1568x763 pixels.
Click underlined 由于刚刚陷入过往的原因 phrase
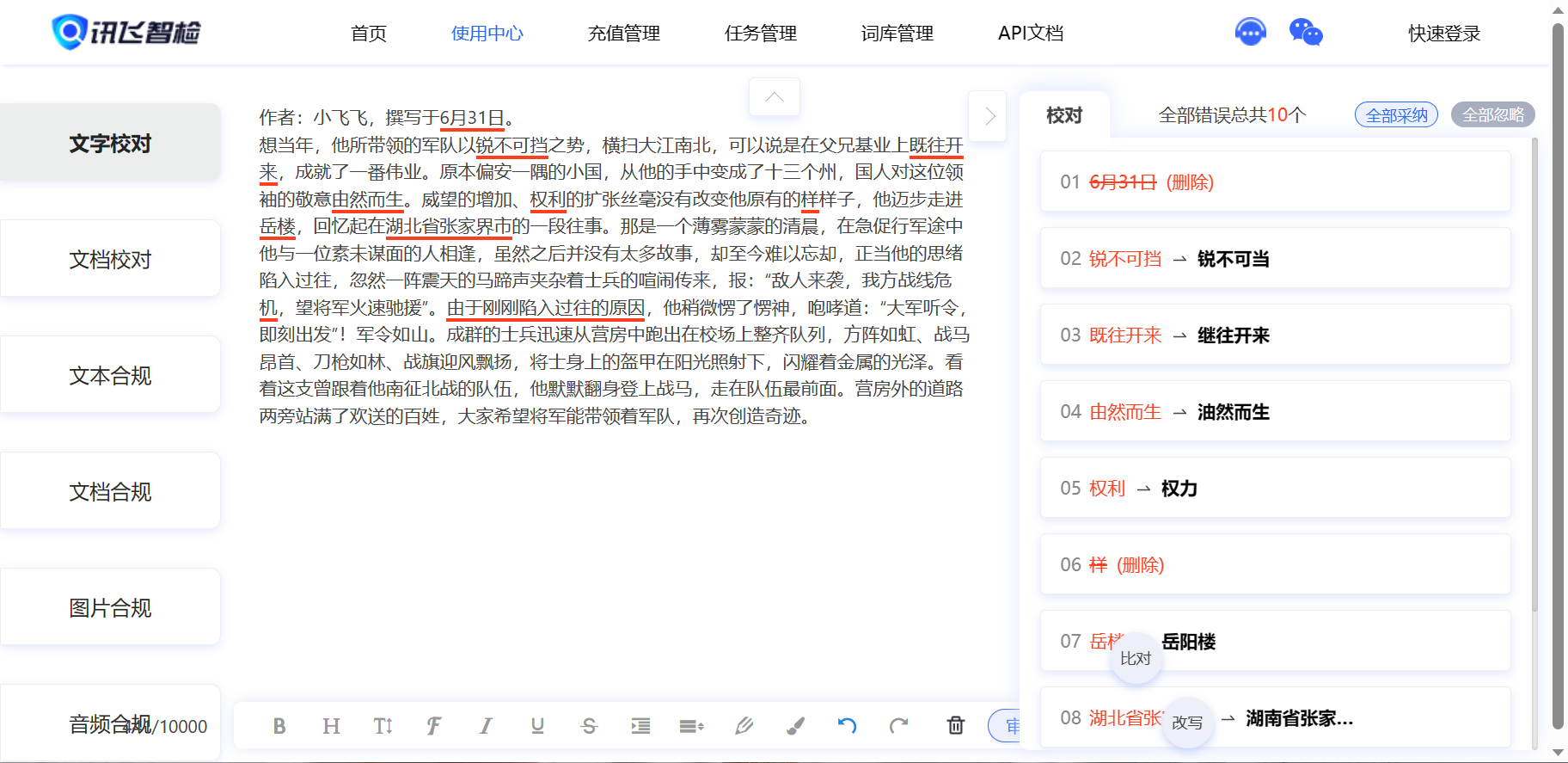(546, 308)
